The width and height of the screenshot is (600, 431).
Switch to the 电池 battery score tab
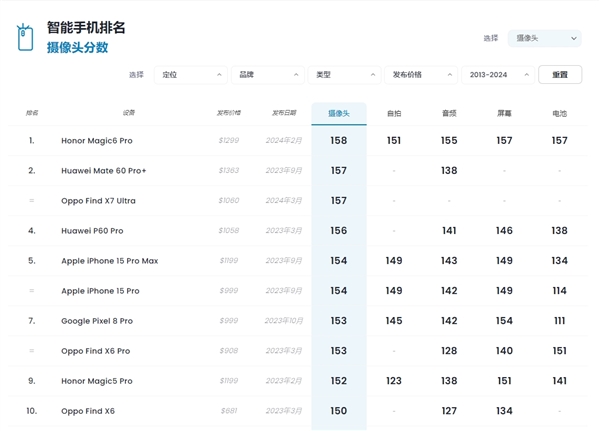coord(559,114)
